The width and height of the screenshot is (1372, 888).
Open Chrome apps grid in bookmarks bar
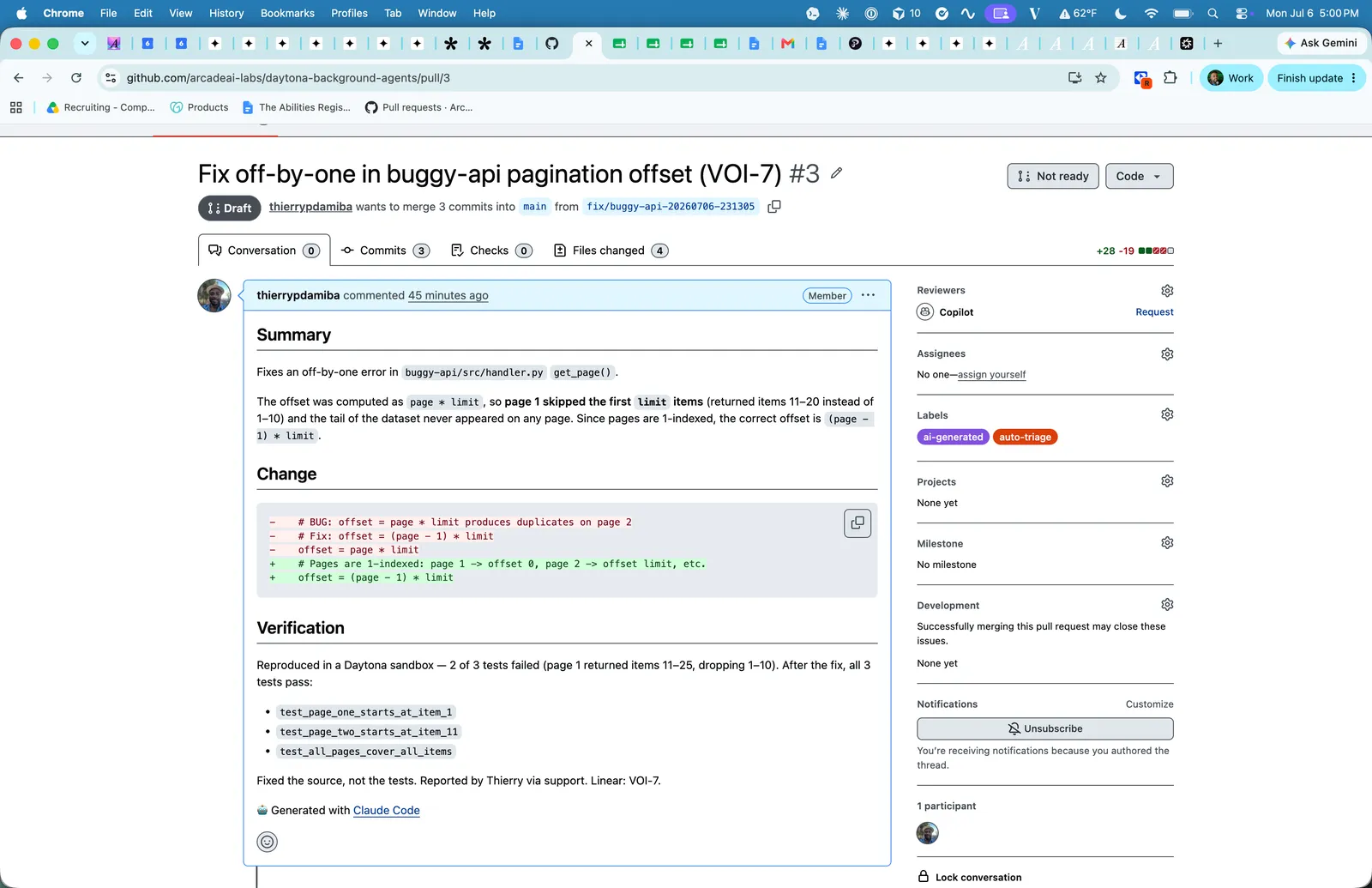tap(15, 107)
